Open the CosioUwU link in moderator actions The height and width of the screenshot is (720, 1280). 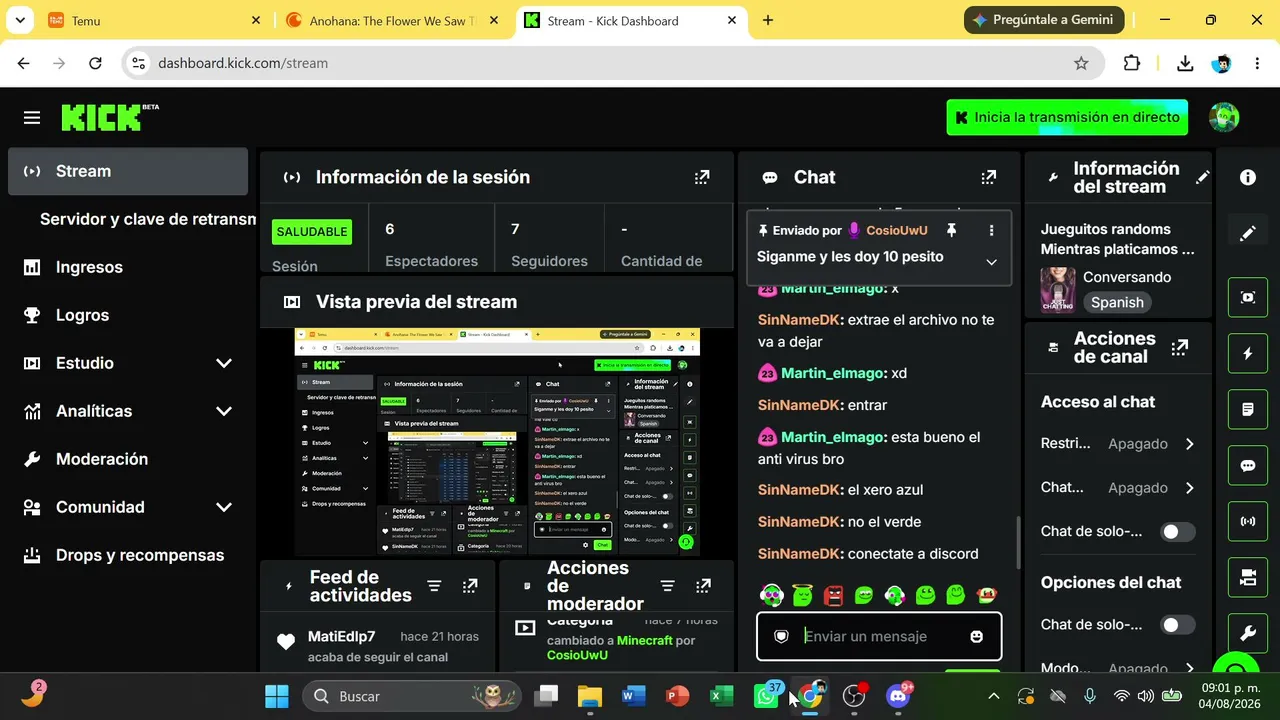click(577, 655)
